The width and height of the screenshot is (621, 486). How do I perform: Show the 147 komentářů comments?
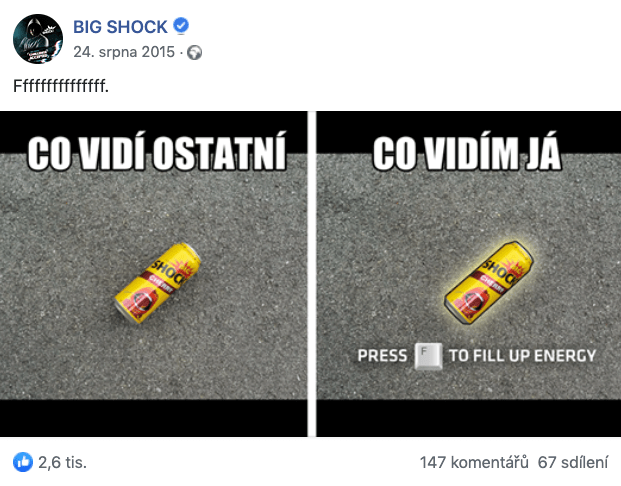474,463
